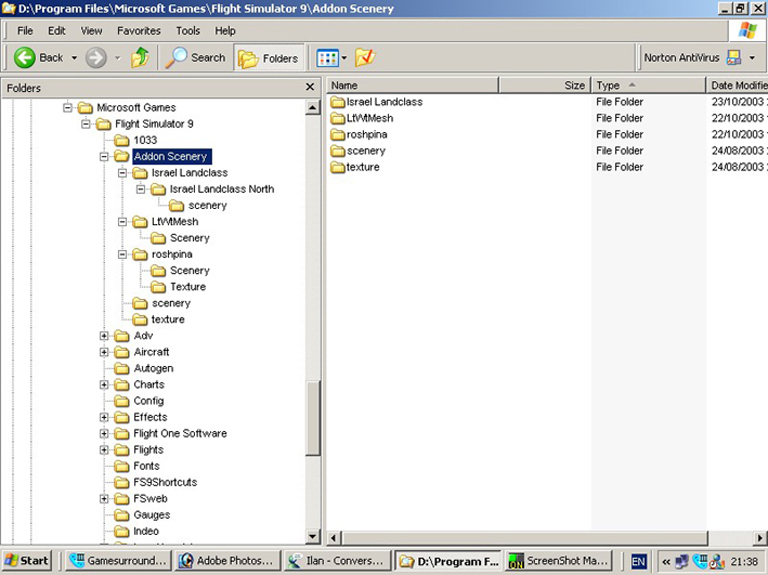This screenshot has height=575, width=768.
Task: Collapse the roshpina tree node
Action: pyautogui.click(x=122, y=254)
